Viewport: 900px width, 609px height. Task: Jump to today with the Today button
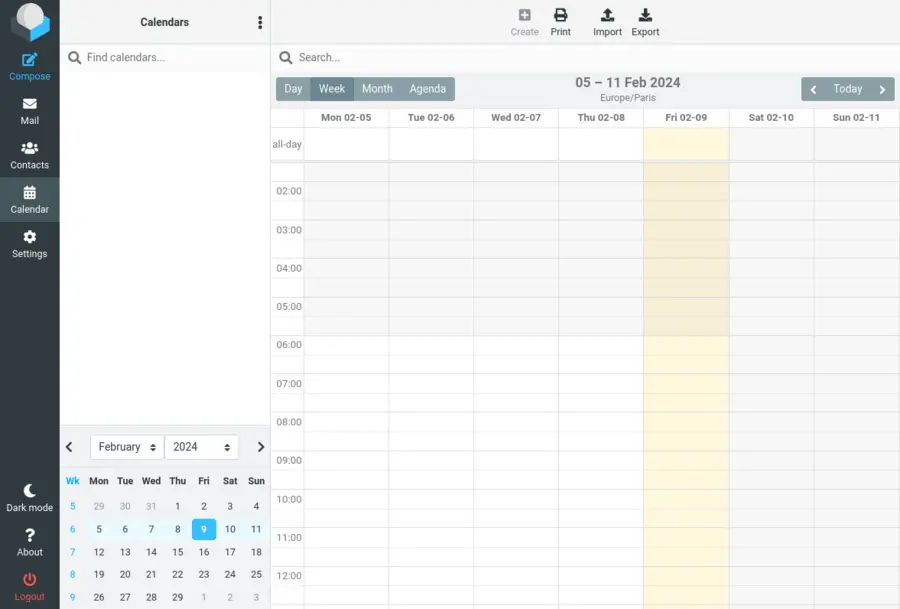[x=847, y=88]
